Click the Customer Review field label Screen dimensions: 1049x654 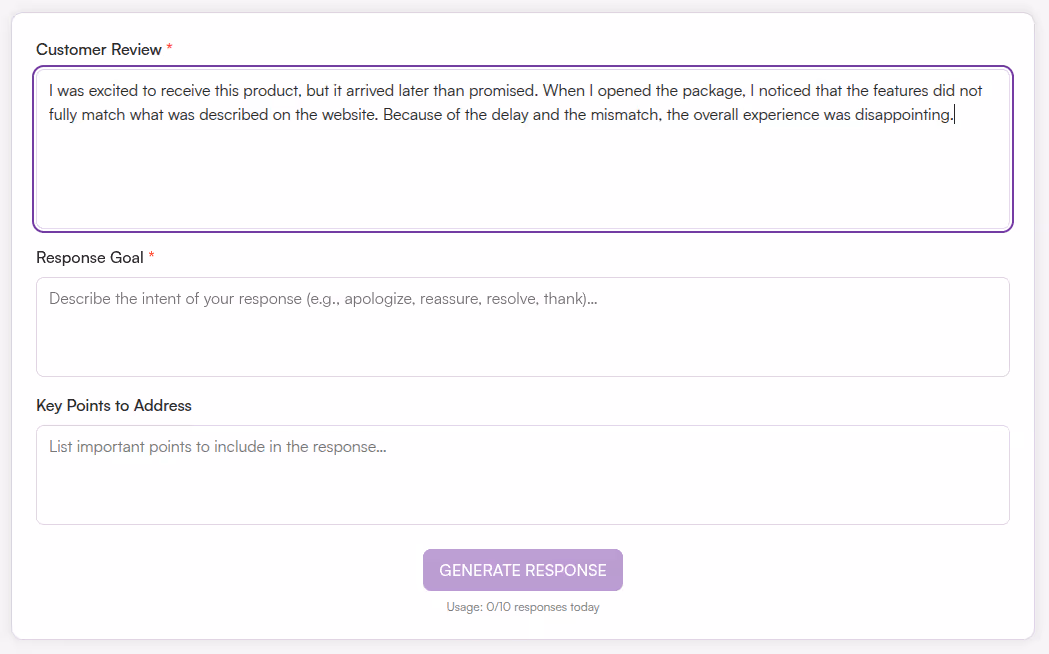point(99,49)
